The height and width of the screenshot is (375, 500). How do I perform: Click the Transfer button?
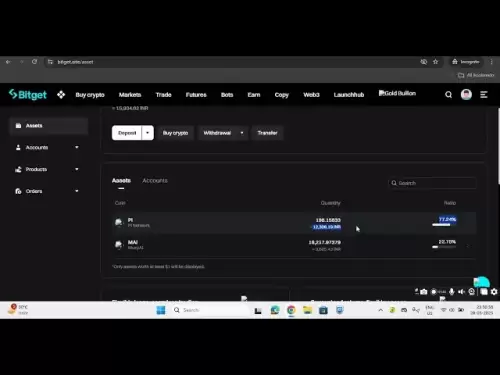click(x=267, y=133)
